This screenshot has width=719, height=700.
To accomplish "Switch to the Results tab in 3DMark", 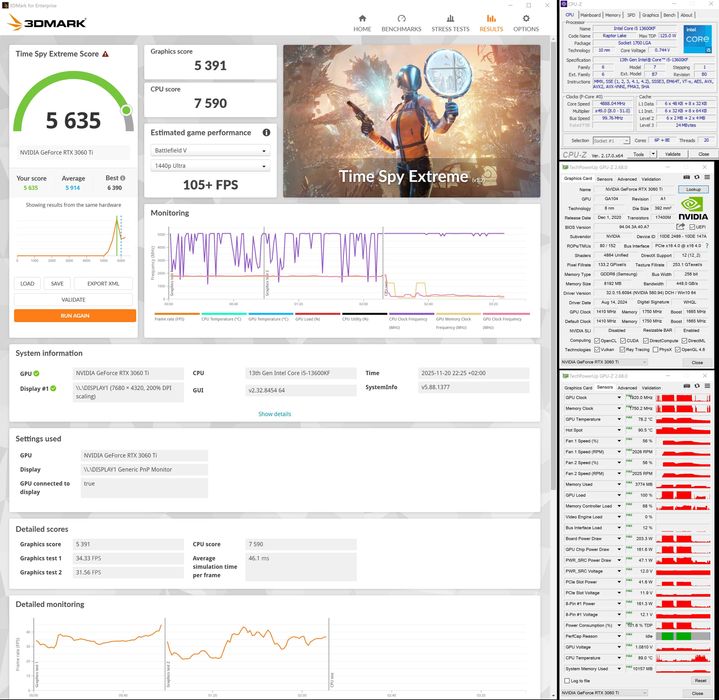I will point(491,23).
